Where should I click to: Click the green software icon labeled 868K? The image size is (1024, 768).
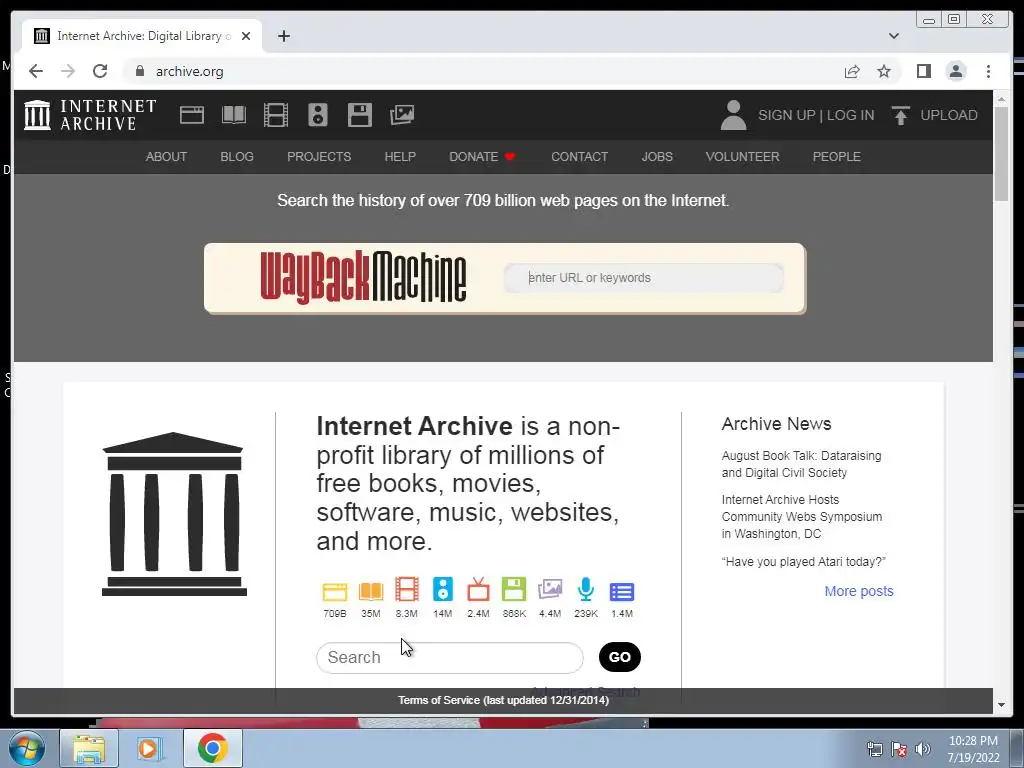[x=514, y=589]
